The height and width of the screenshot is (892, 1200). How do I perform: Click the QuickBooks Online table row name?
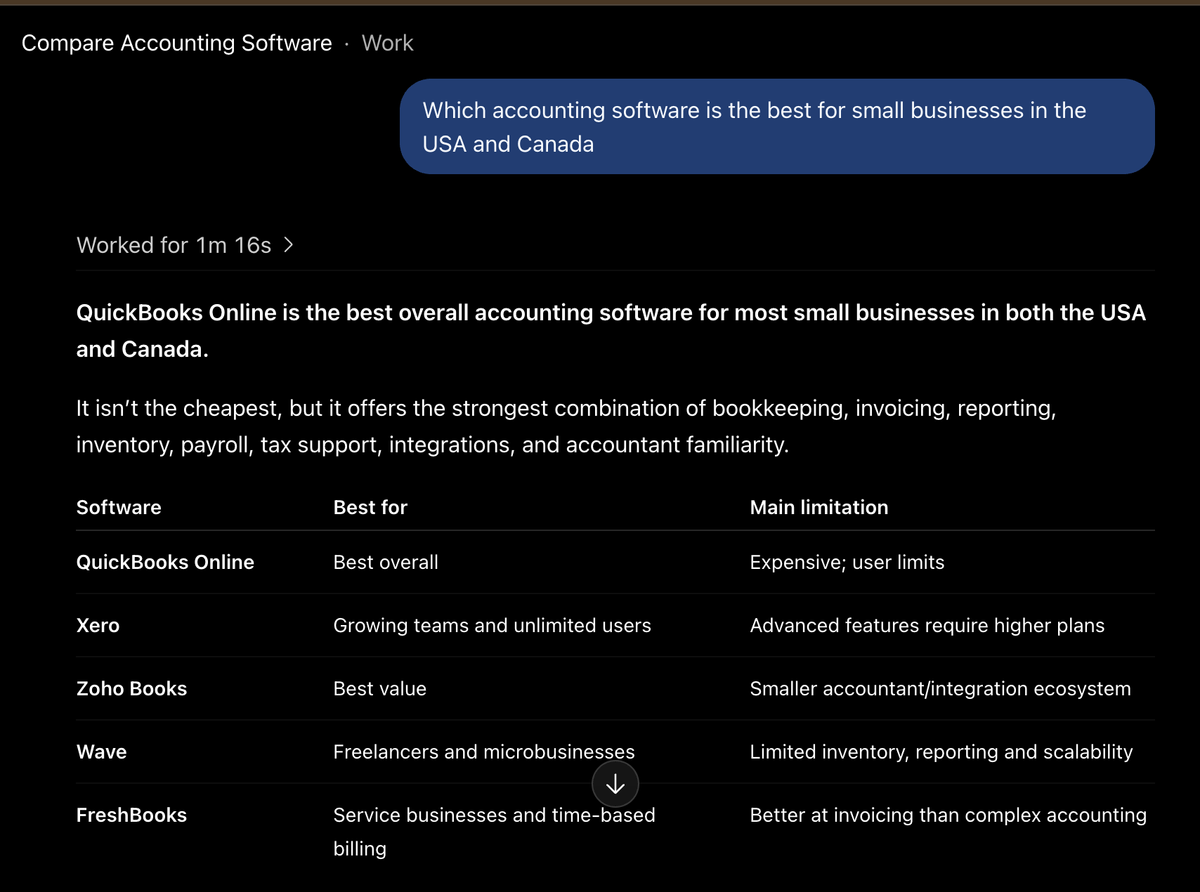(165, 562)
